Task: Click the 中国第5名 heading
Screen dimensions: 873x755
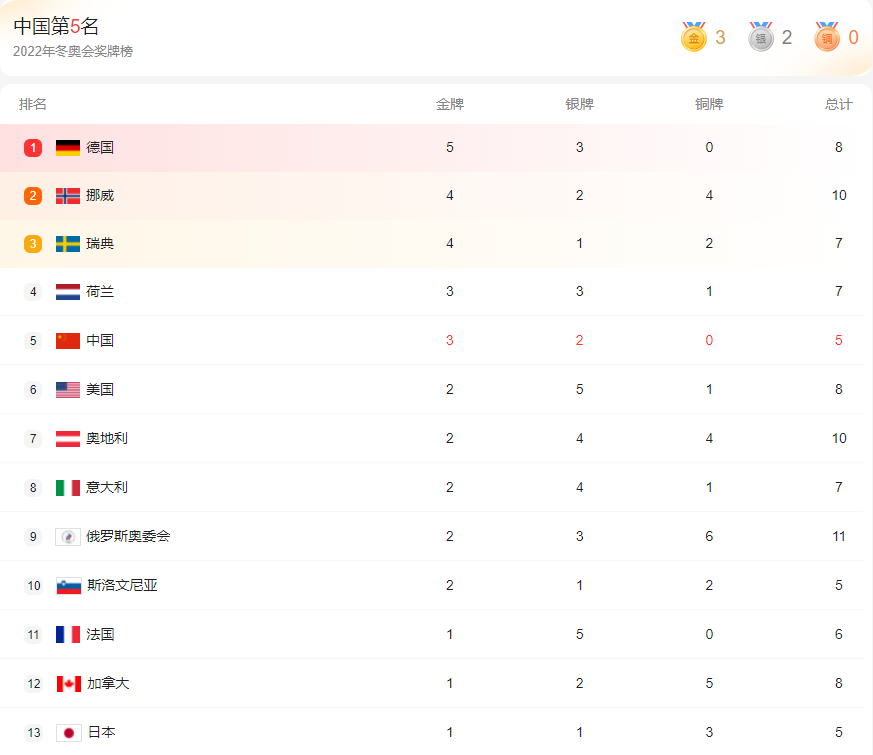Action: coord(56,26)
